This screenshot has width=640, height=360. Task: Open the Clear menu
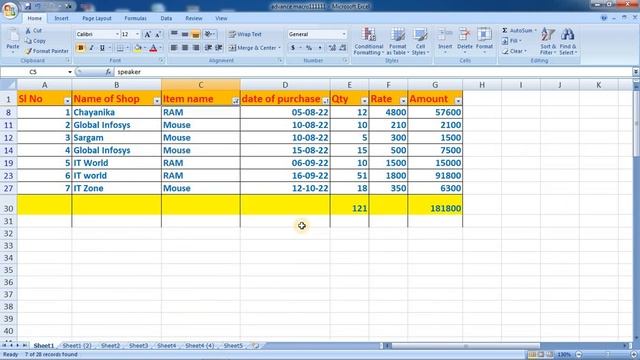tap(514, 51)
